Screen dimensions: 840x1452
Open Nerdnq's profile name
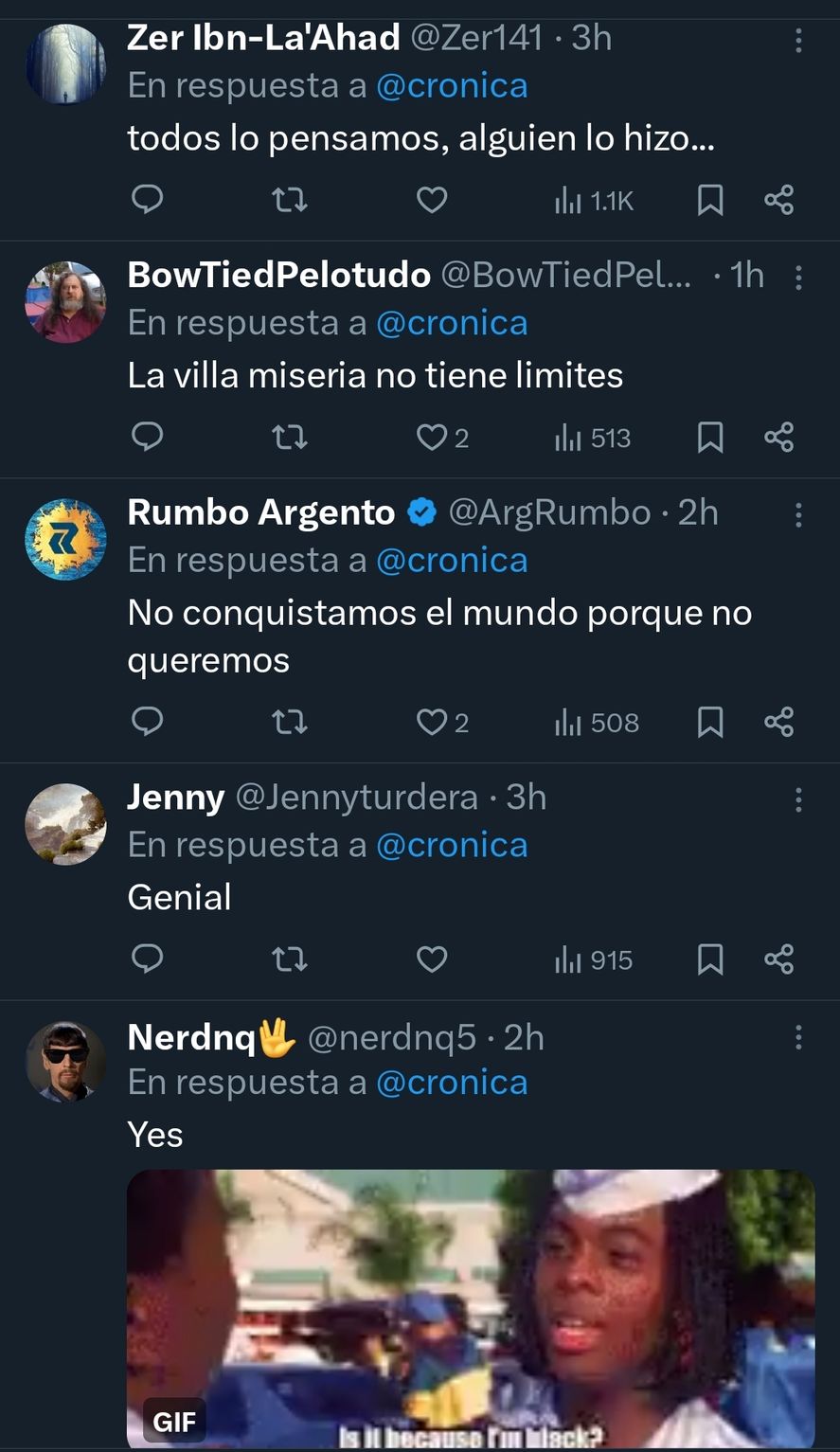click(191, 1037)
